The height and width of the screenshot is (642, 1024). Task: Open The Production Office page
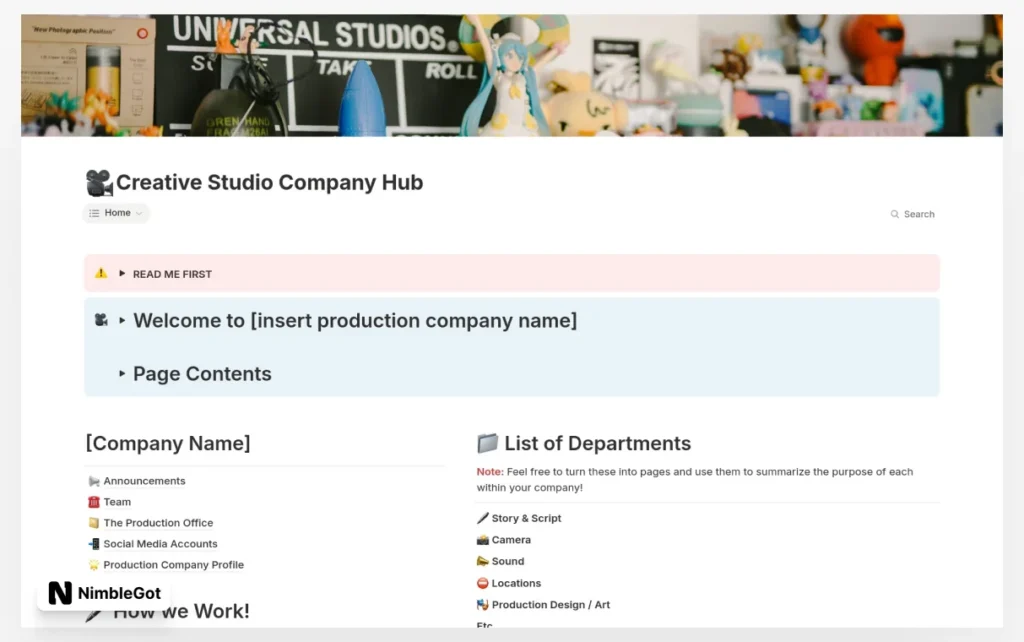158,523
